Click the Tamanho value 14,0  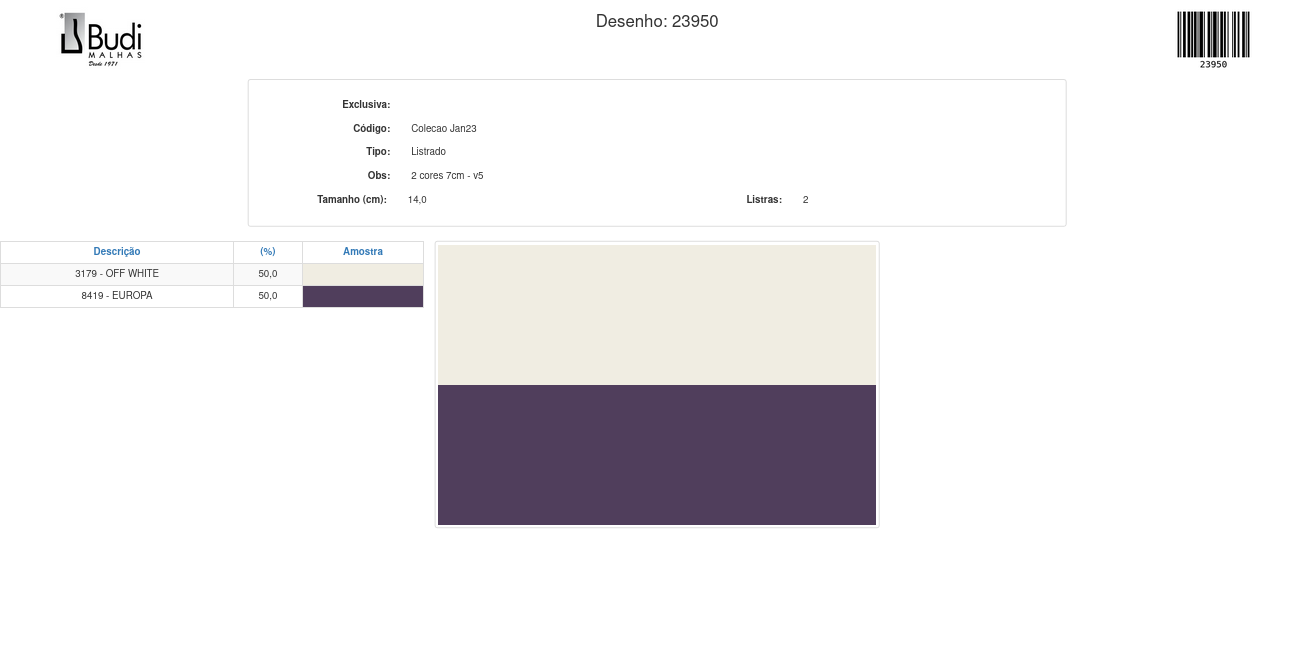(x=417, y=200)
